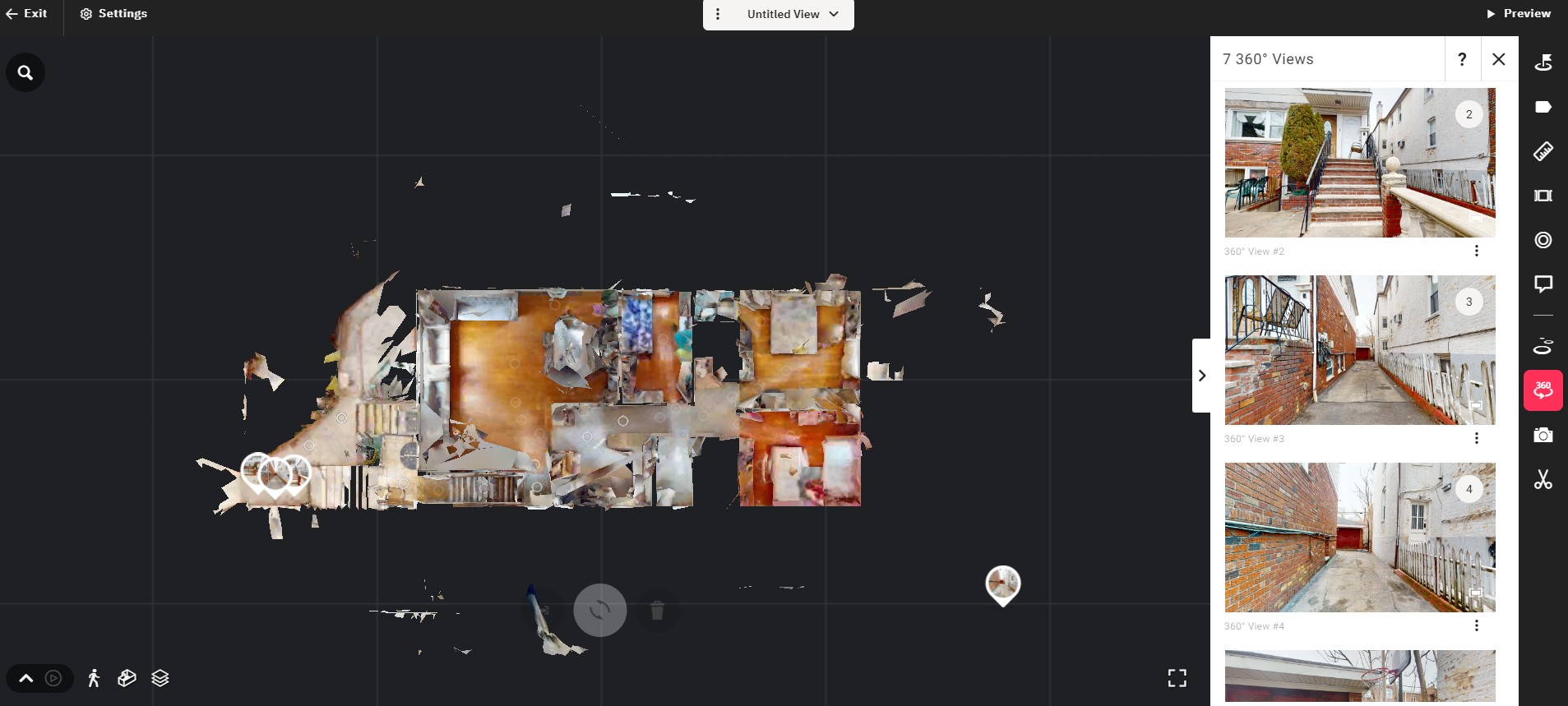The width and height of the screenshot is (1568, 706).
Task: Open the search magnifier tool
Action: coord(25,72)
